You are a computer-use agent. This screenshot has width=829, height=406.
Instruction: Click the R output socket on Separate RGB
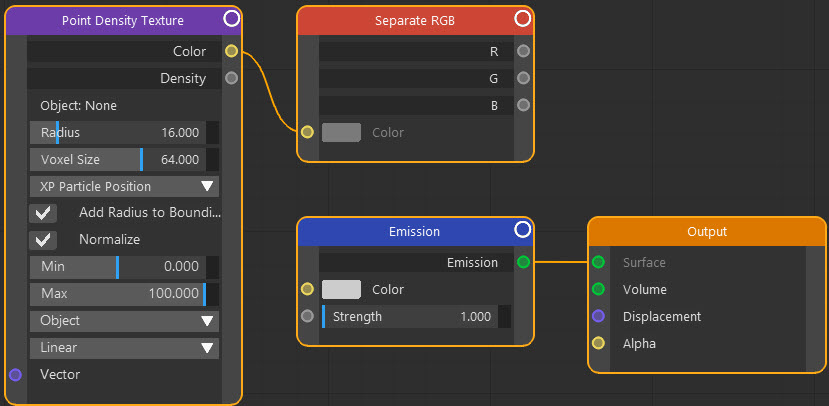(523, 51)
